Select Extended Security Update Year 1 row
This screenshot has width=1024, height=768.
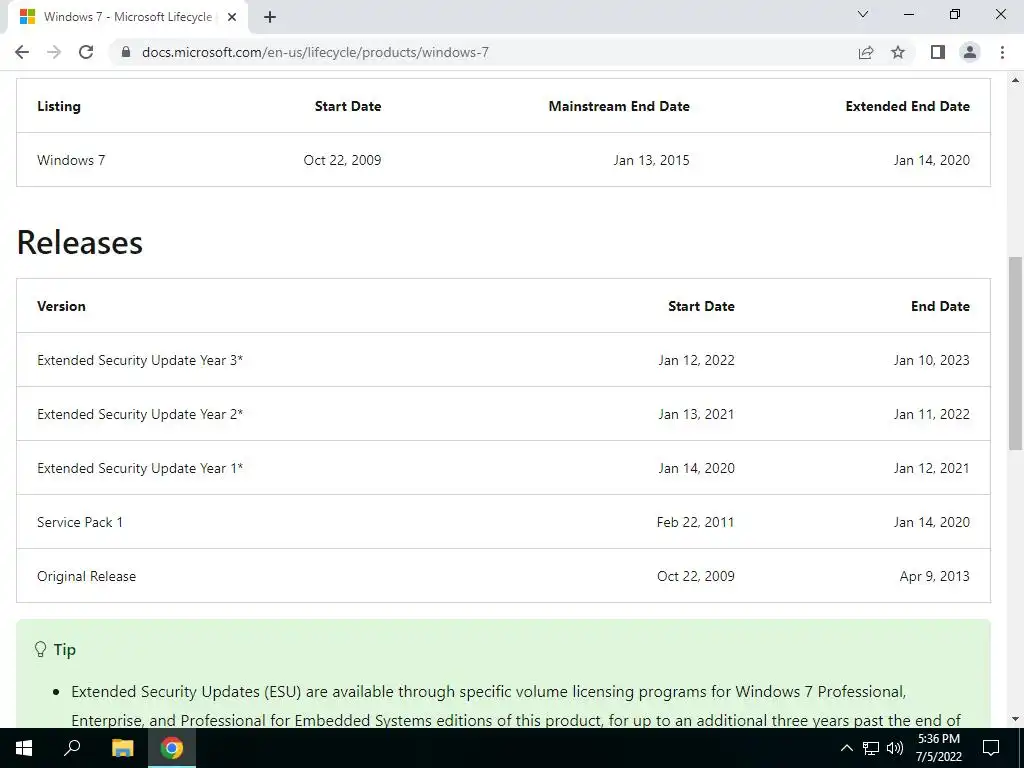pyautogui.click(x=503, y=468)
